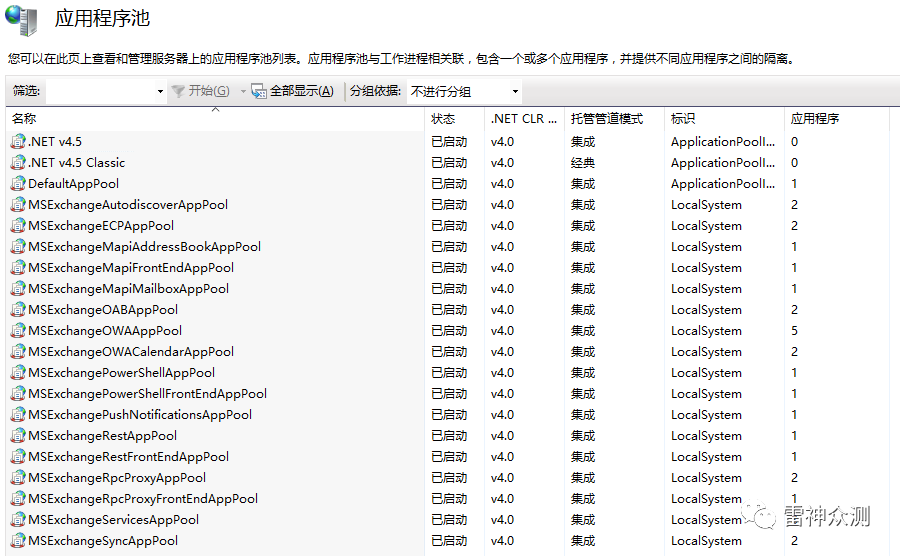Select the MSExchangeECPAppPool name
900x556 pixels.
point(101,226)
